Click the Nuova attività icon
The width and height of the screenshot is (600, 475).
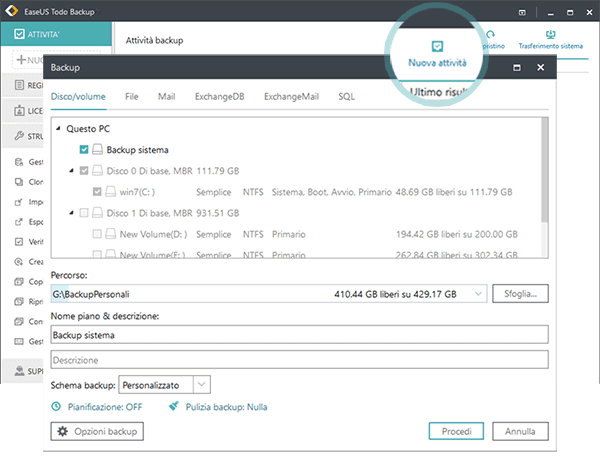point(437,46)
